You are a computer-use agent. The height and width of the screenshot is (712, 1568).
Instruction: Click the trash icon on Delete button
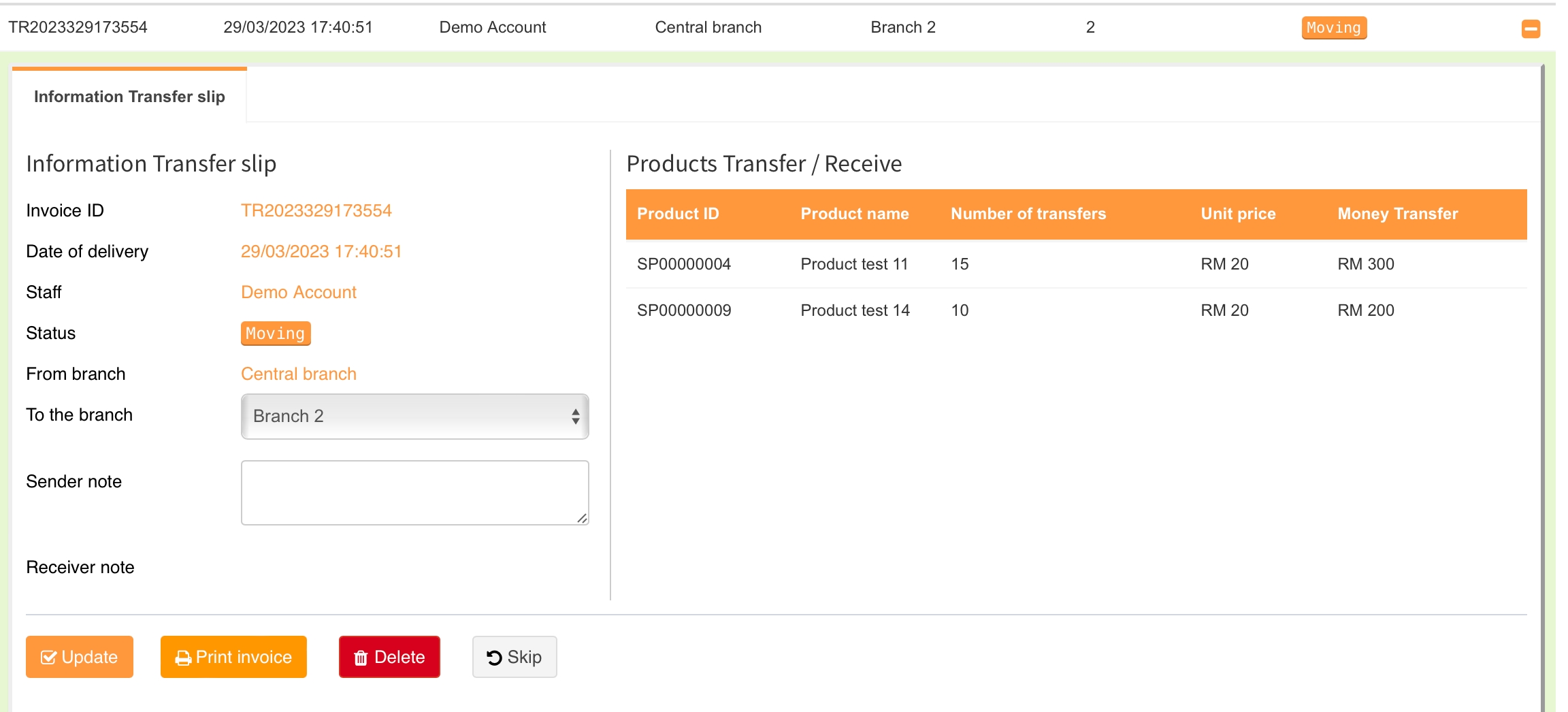[x=361, y=658]
